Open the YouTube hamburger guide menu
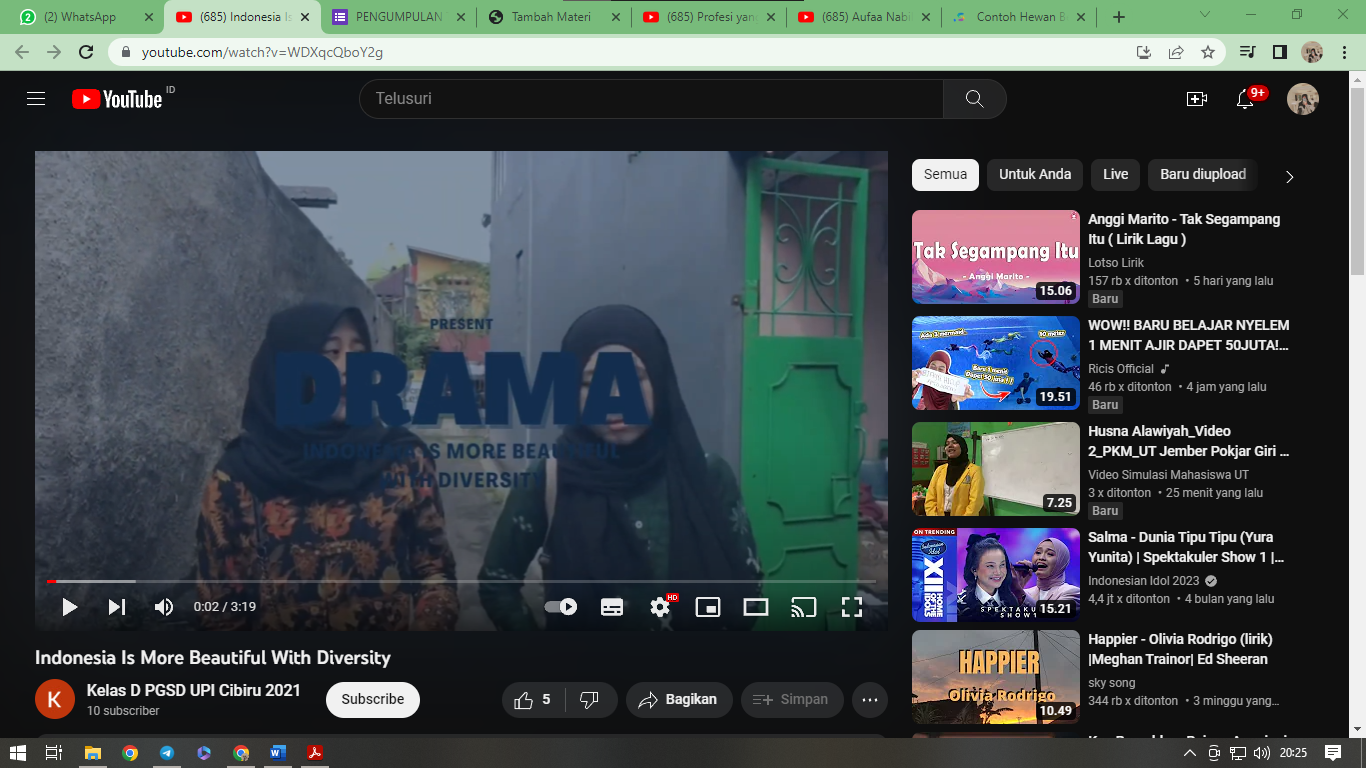This screenshot has width=1366, height=768. [x=36, y=99]
